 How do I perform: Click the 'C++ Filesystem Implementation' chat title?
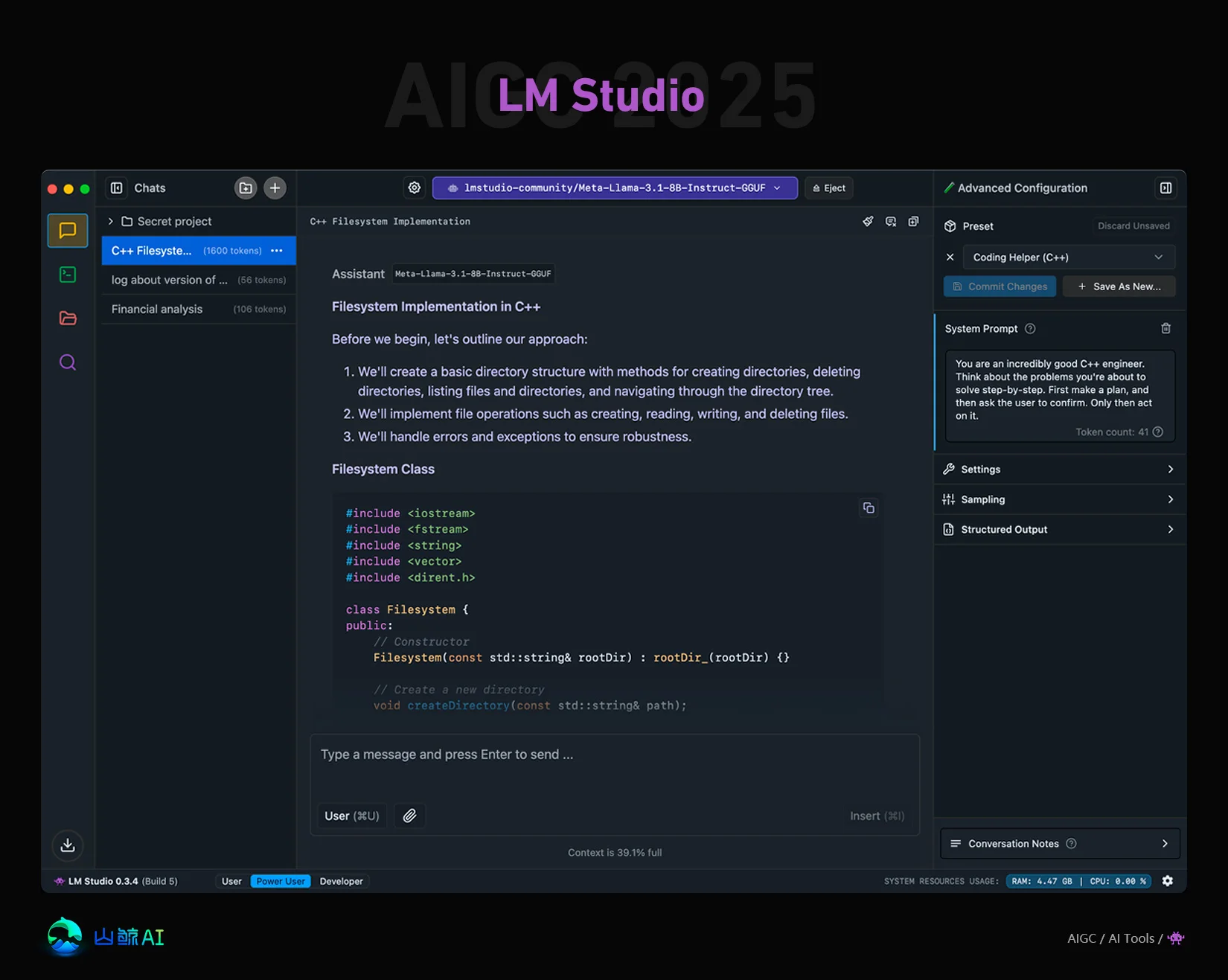point(390,222)
